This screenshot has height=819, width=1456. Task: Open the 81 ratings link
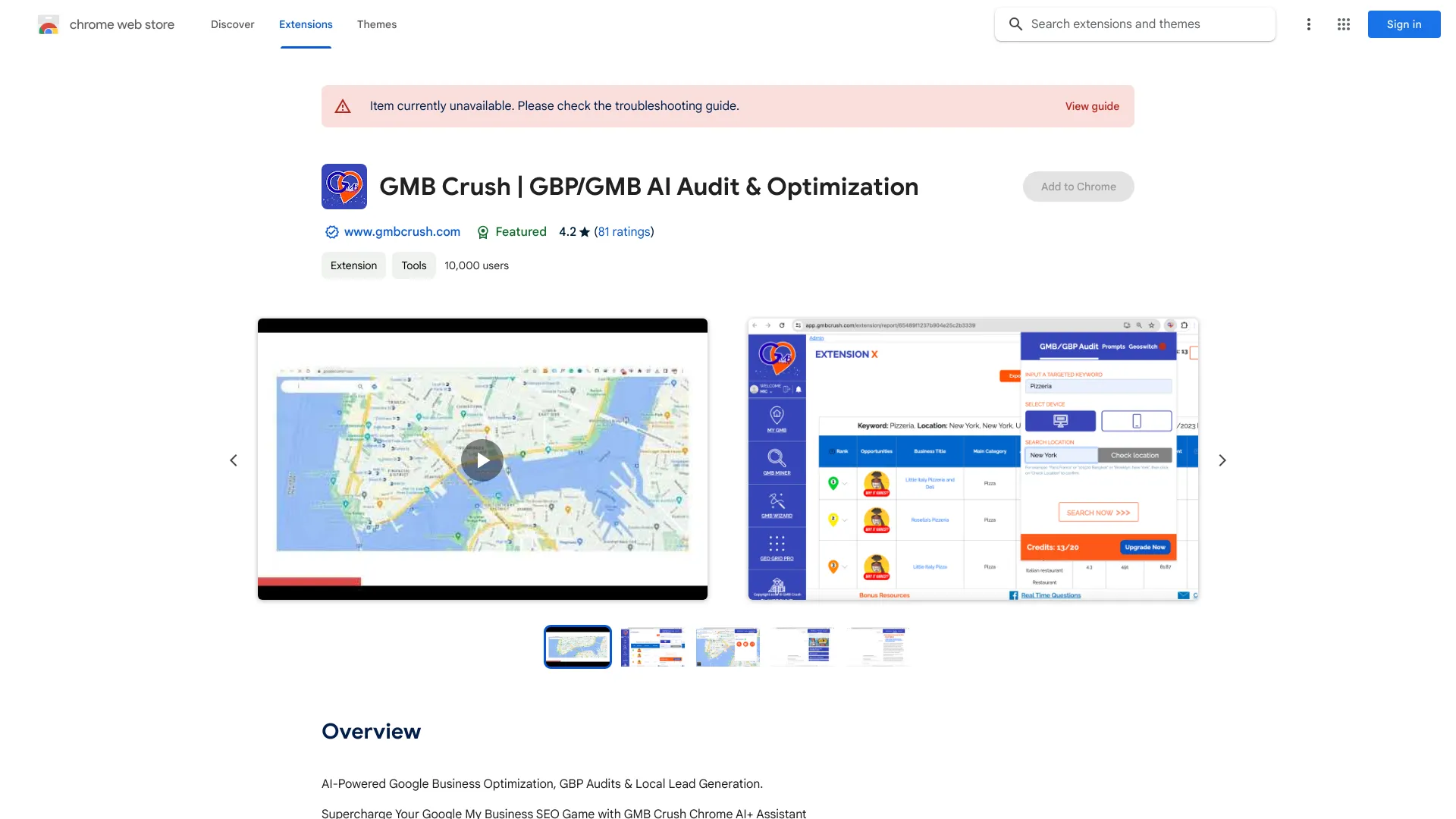(623, 232)
